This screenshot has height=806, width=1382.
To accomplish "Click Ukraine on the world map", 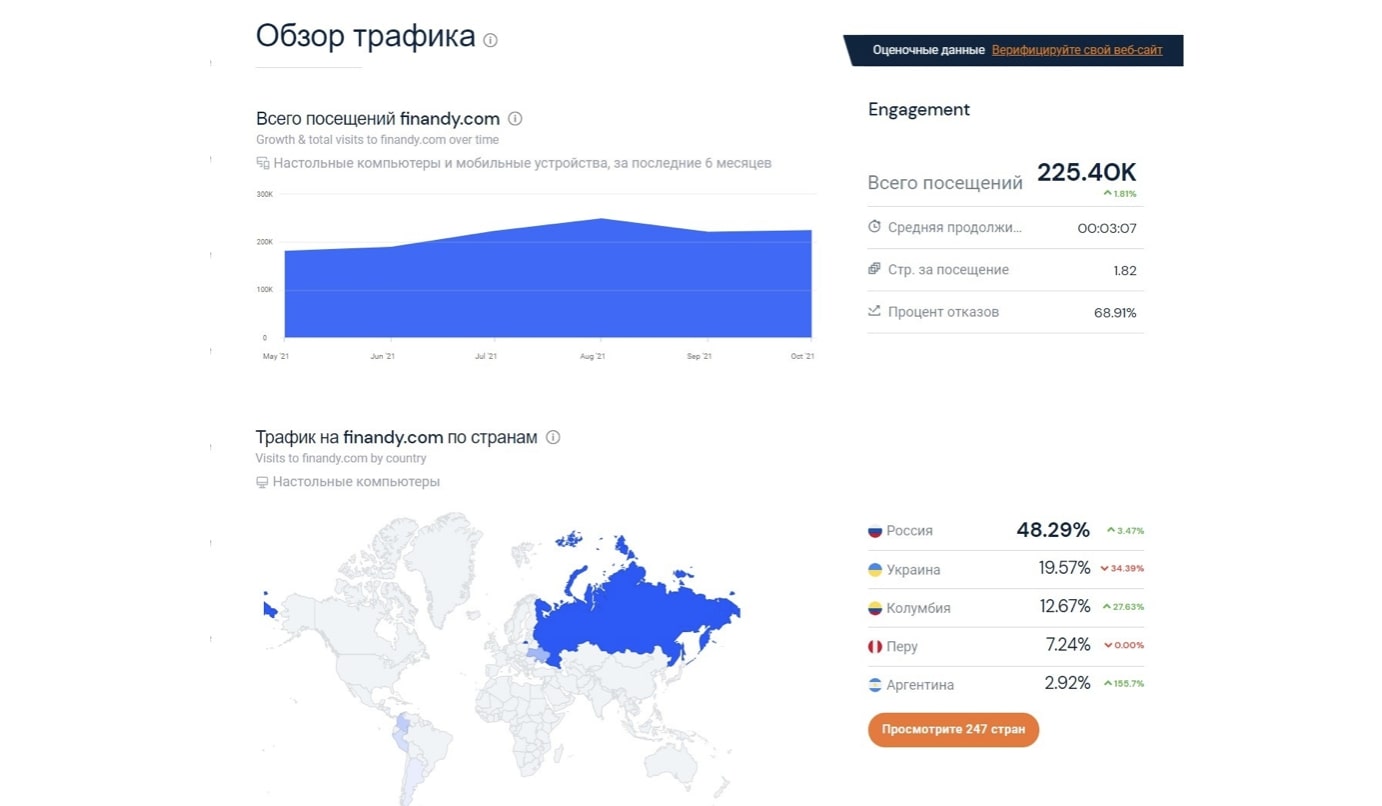I will (538, 656).
